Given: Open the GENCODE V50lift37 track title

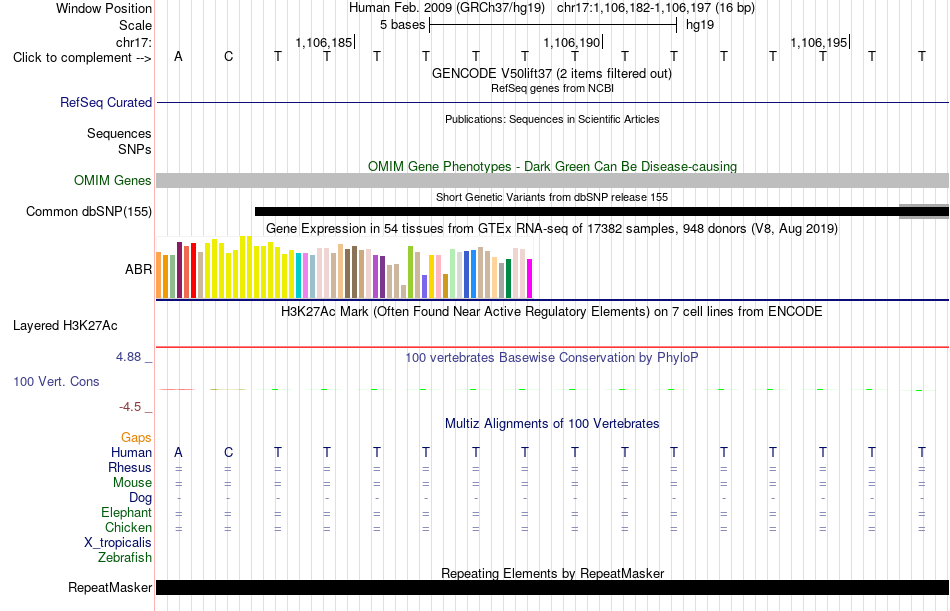Looking at the screenshot, I should click(x=552, y=73).
